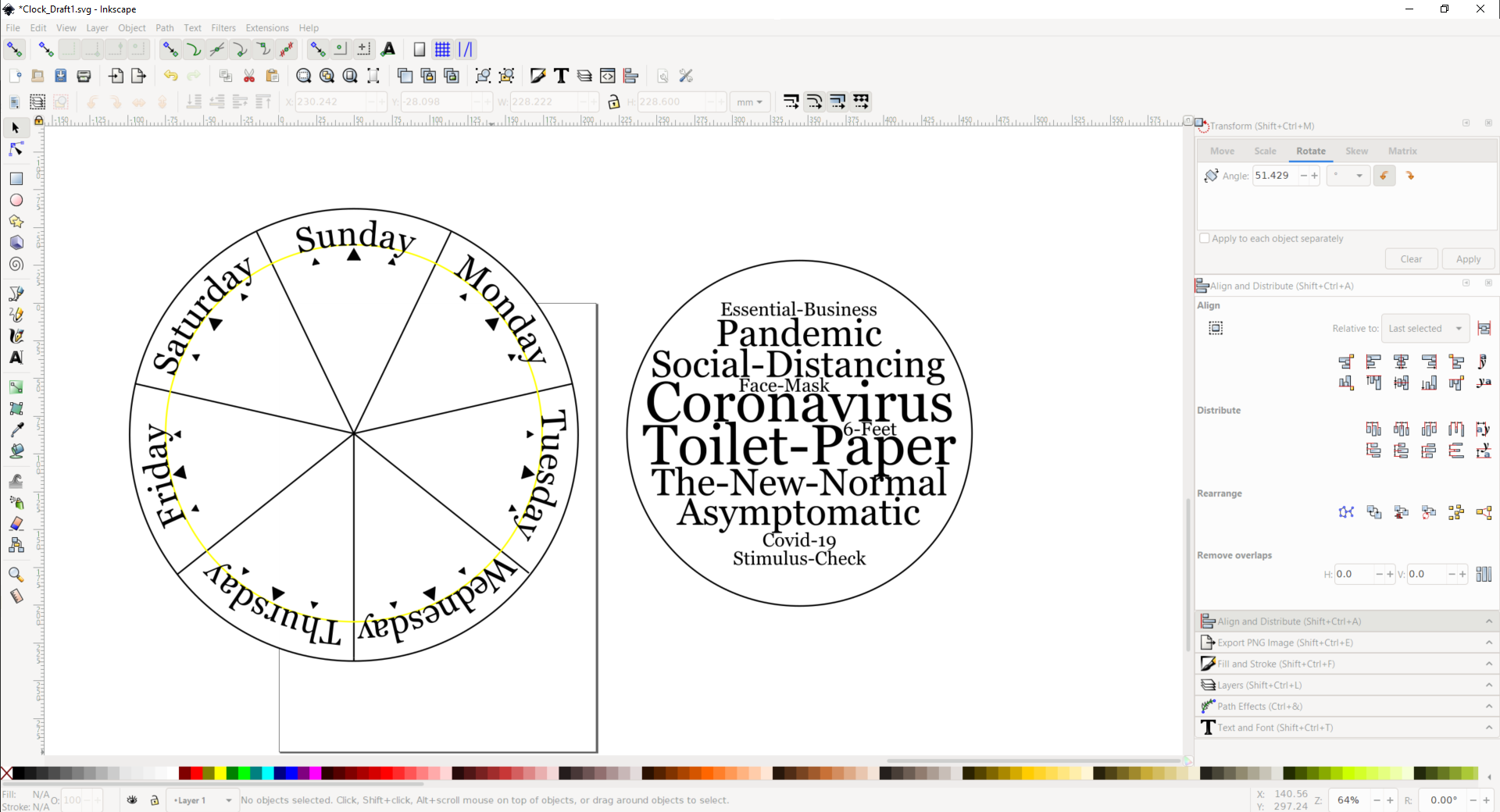Activate the Text tool in the toolbox
The image size is (1500, 812).
[x=16, y=358]
